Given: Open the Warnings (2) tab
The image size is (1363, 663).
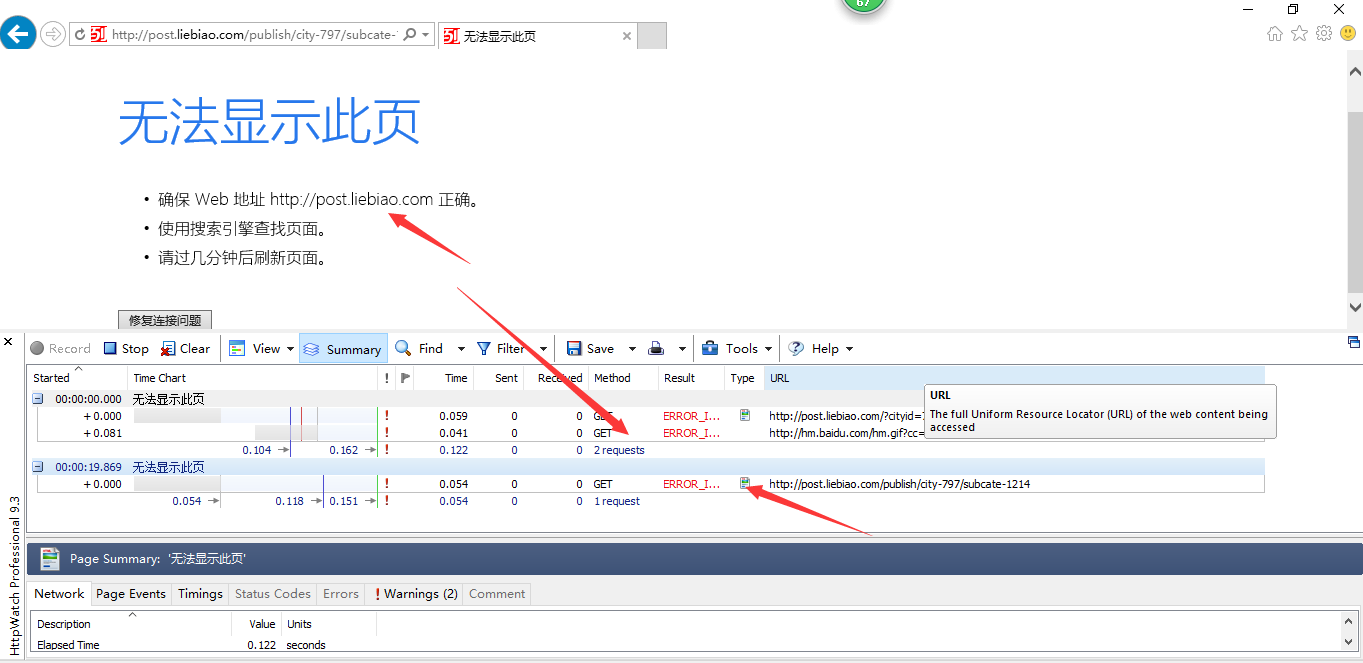Looking at the screenshot, I should 416,594.
